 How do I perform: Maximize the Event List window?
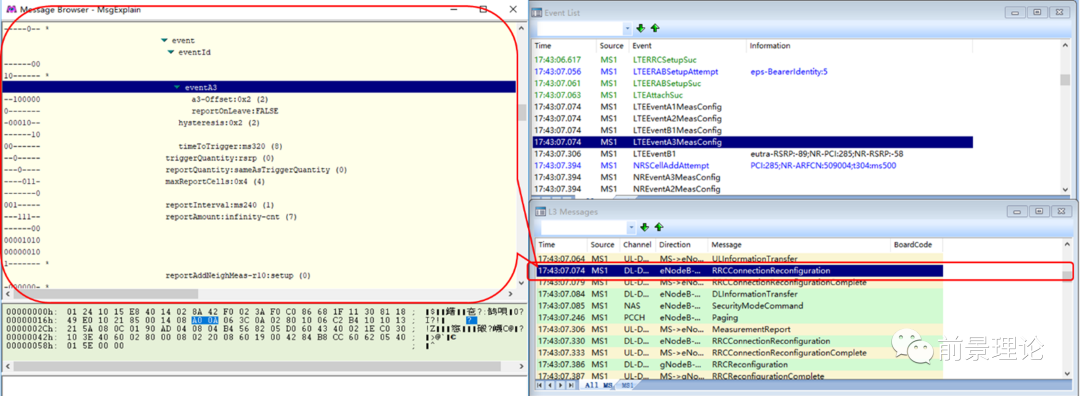[x=1037, y=12]
